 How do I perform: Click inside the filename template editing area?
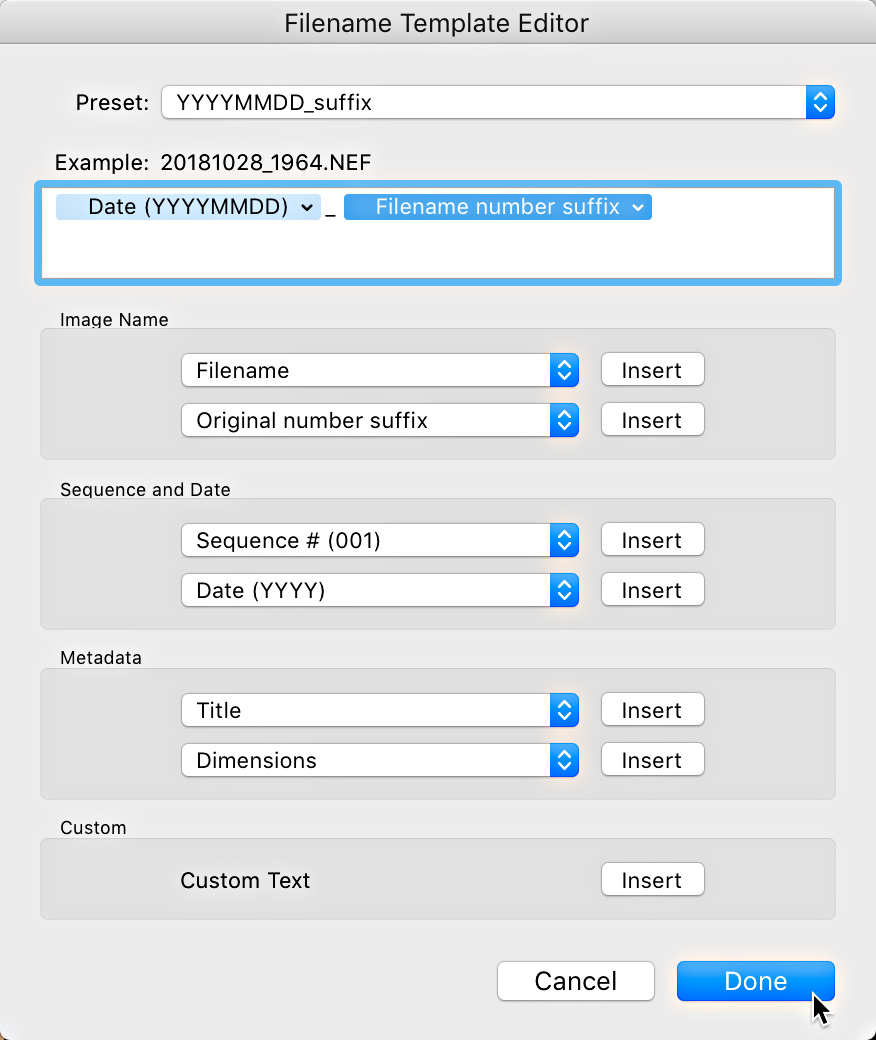click(x=437, y=250)
